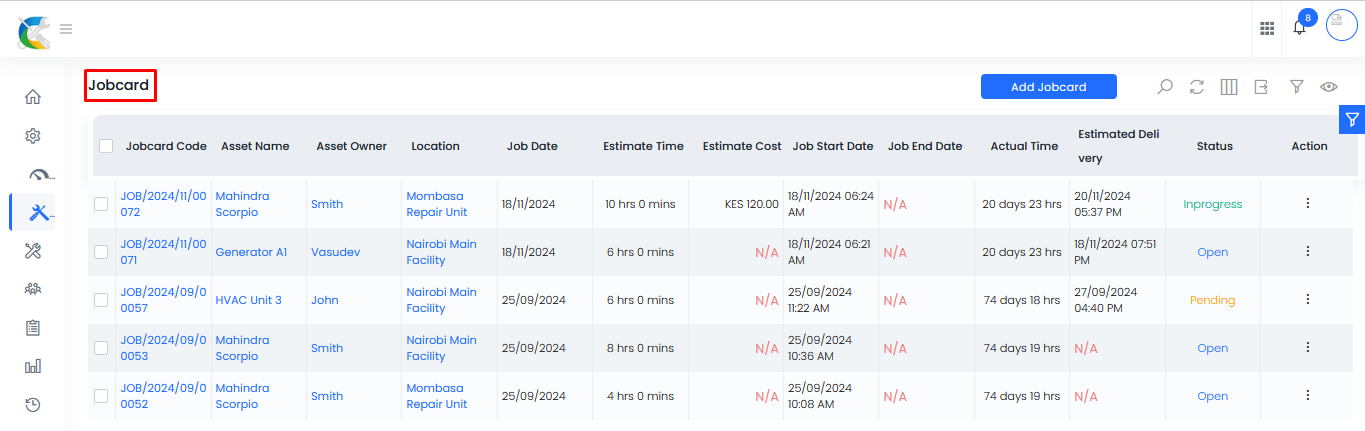Screen dimensions: 1365x431
Task: Click the company logo
Action: (x=33, y=31)
